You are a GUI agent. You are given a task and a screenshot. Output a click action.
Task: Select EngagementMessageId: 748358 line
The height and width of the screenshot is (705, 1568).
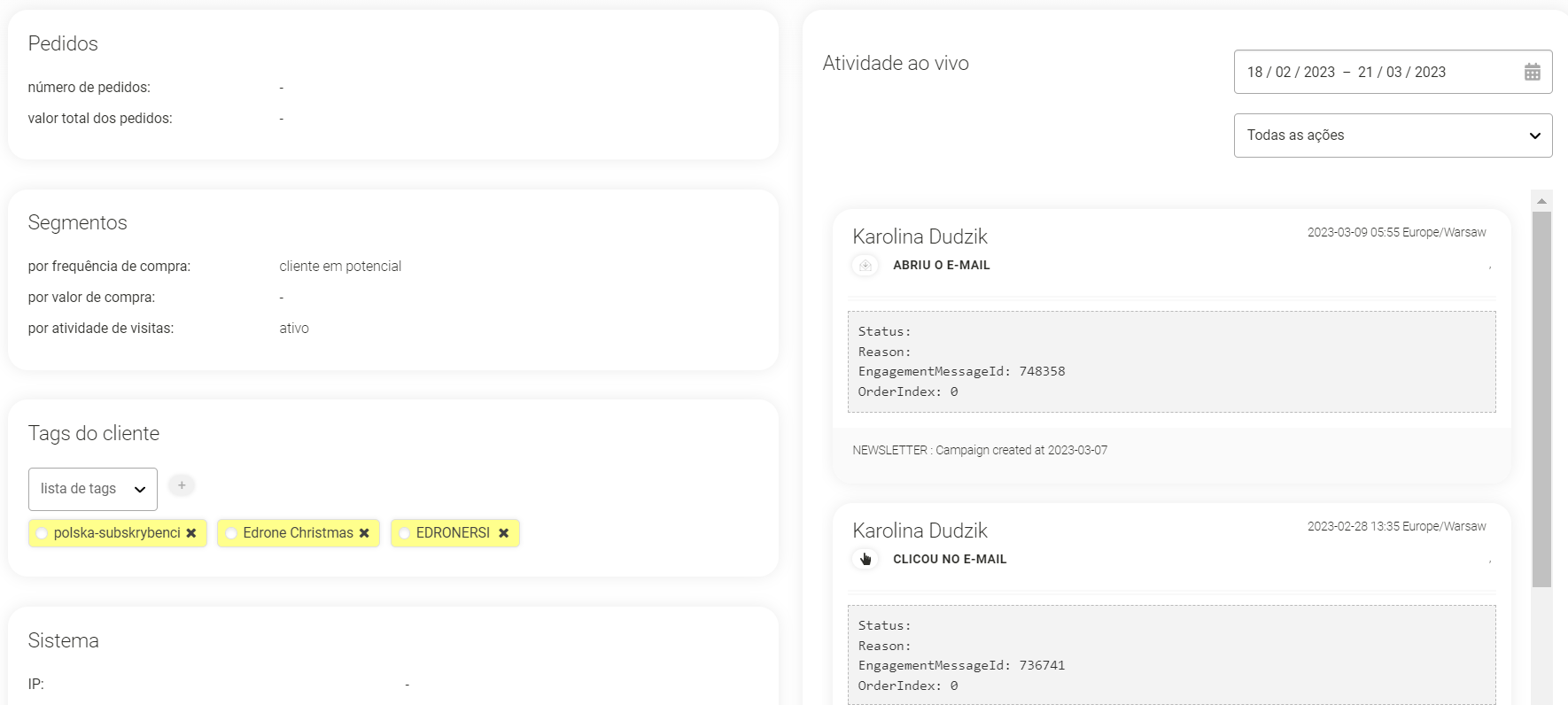point(961,371)
